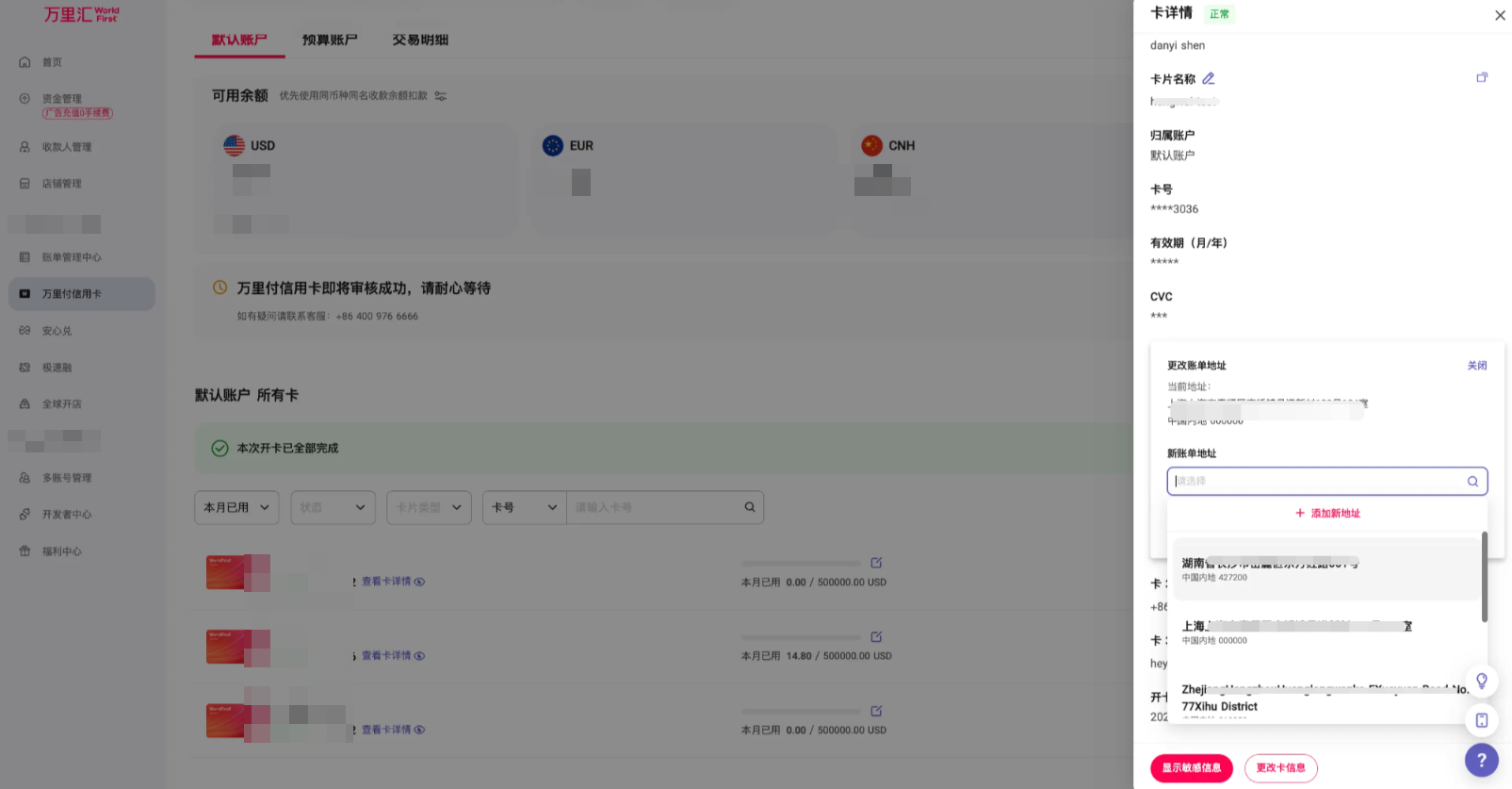Click the card number search magnifier icon
This screenshot has height=789, width=1512.
pyautogui.click(x=750, y=507)
